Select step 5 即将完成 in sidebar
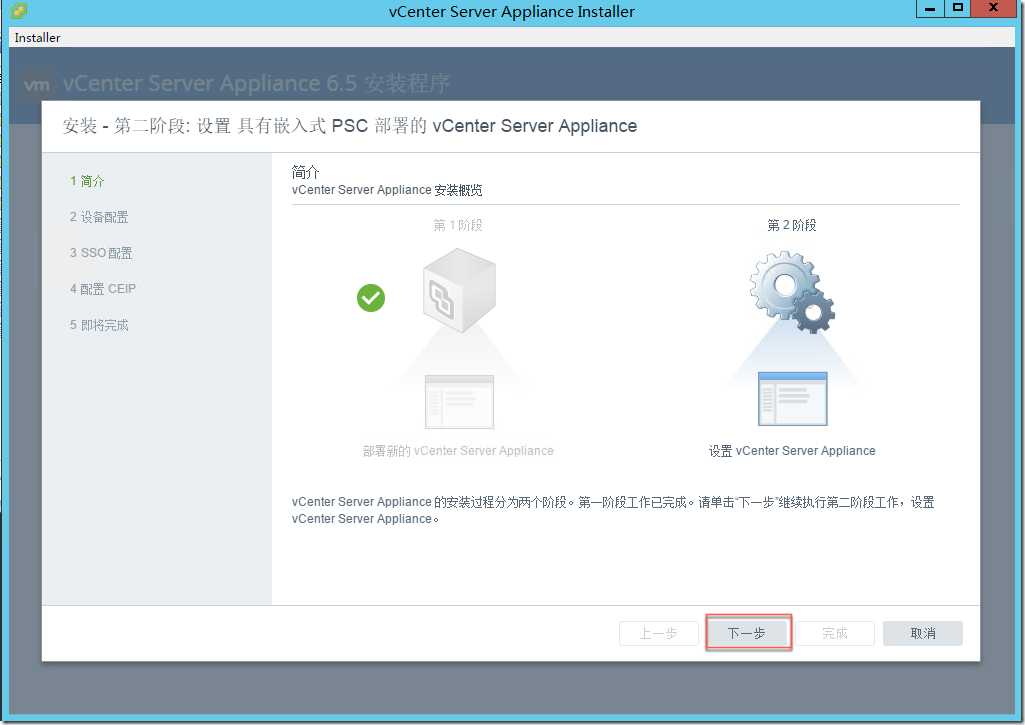Image resolution: width=1025 pixels, height=725 pixels. (x=99, y=325)
